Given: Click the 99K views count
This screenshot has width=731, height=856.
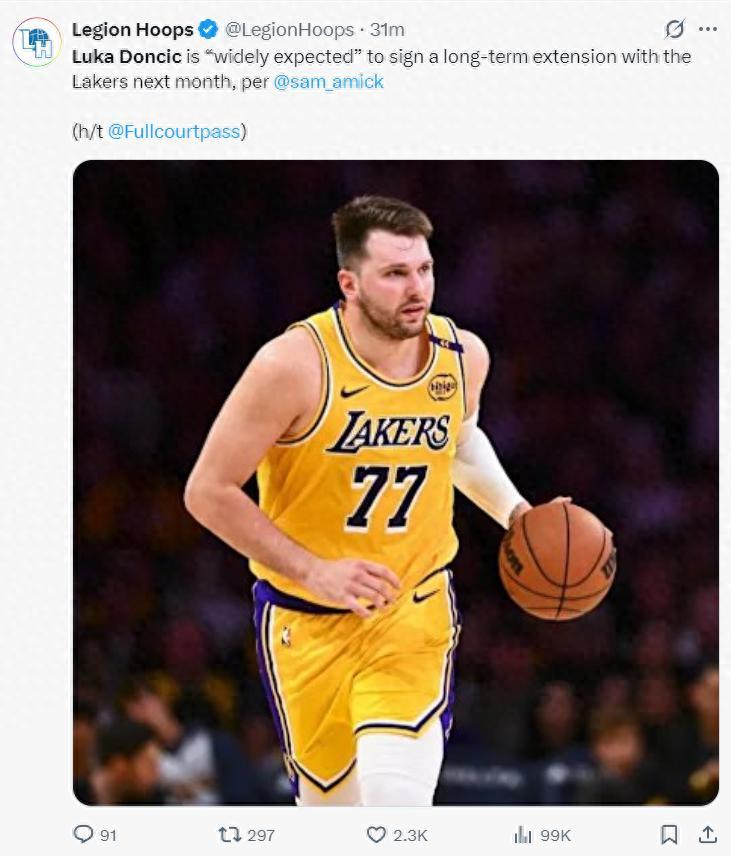Looking at the screenshot, I should (x=555, y=835).
